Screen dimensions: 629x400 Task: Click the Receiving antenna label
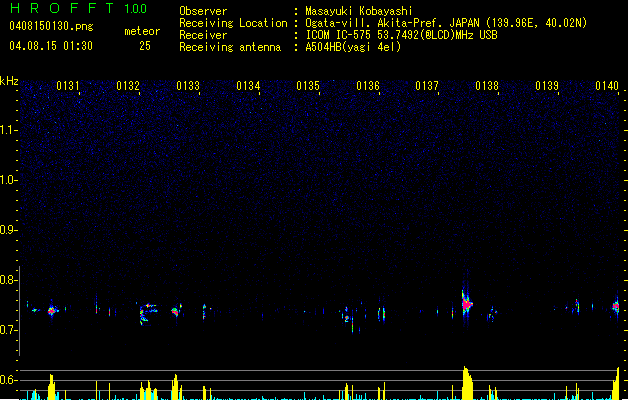point(230,47)
